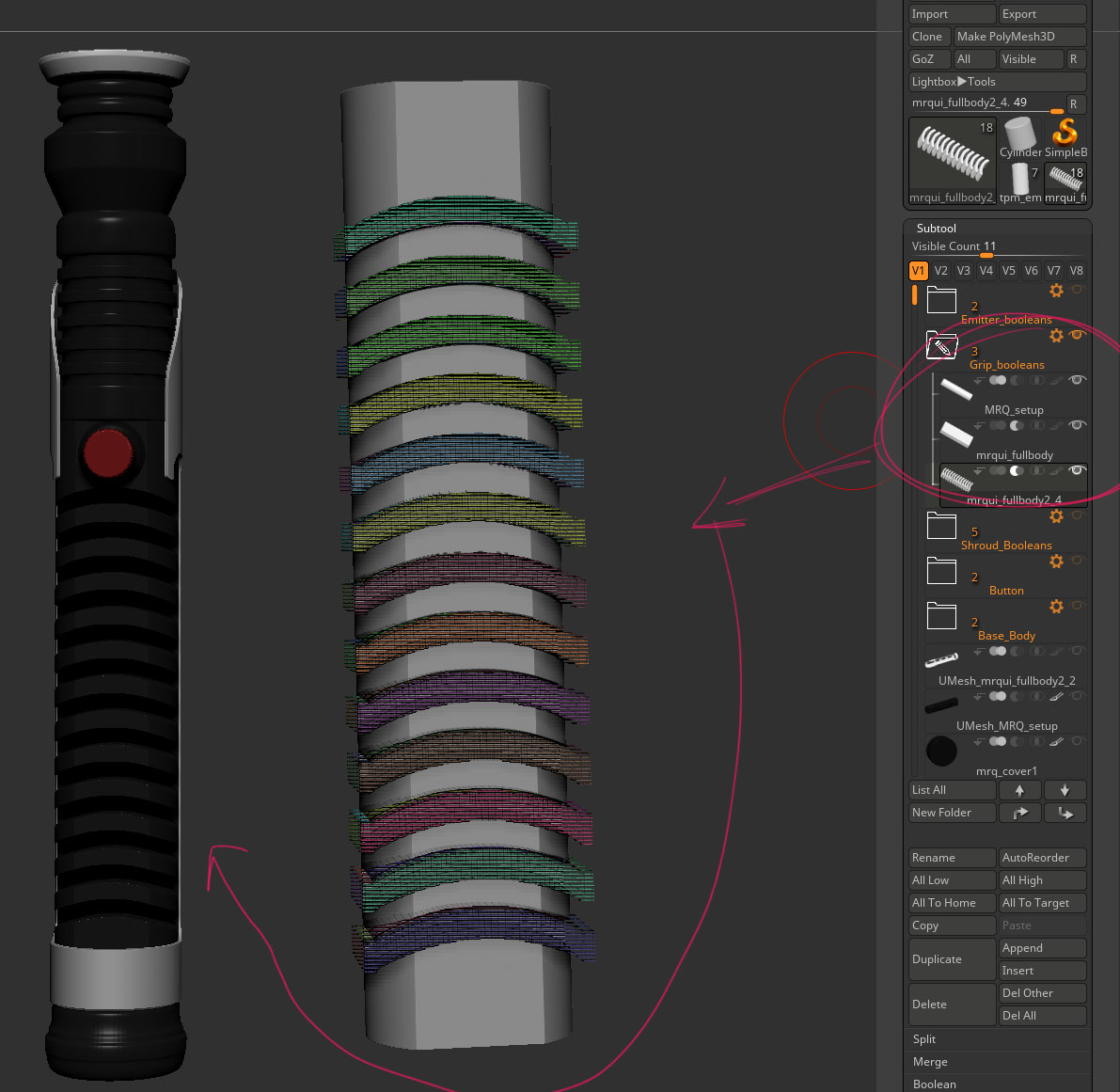The height and width of the screenshot is (1092, 1120).
Task: Click the R button beside Visible
Action: 1076,59
